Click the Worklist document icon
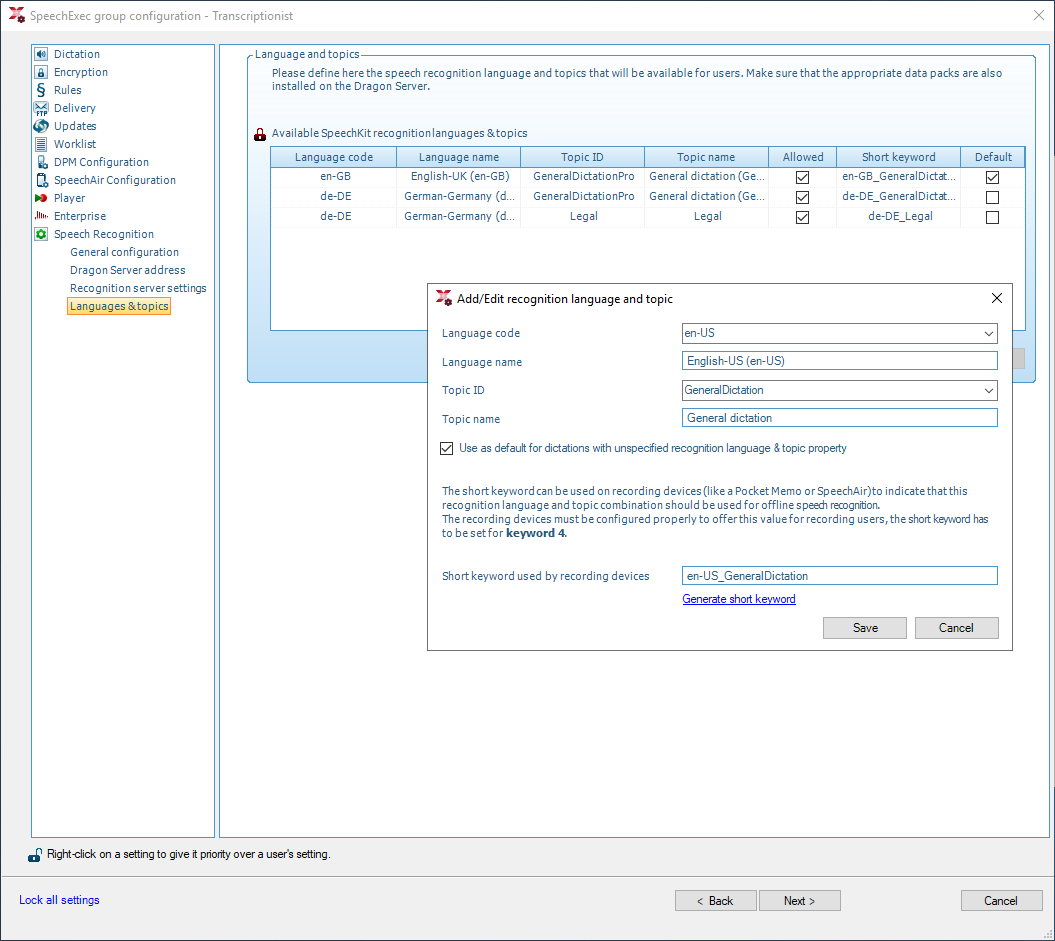The height and width of the screenshot is (941, 1055). pyautogui.click(x=41, y=144)
